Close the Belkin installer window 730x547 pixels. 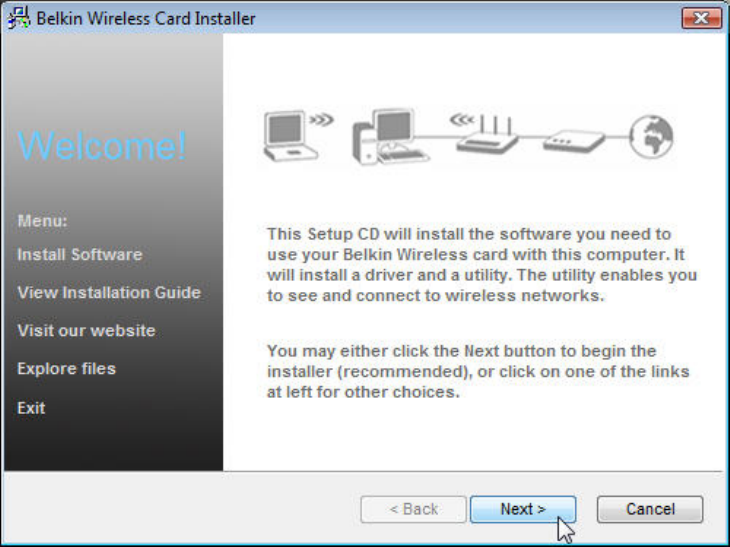[x=701, y=18]
